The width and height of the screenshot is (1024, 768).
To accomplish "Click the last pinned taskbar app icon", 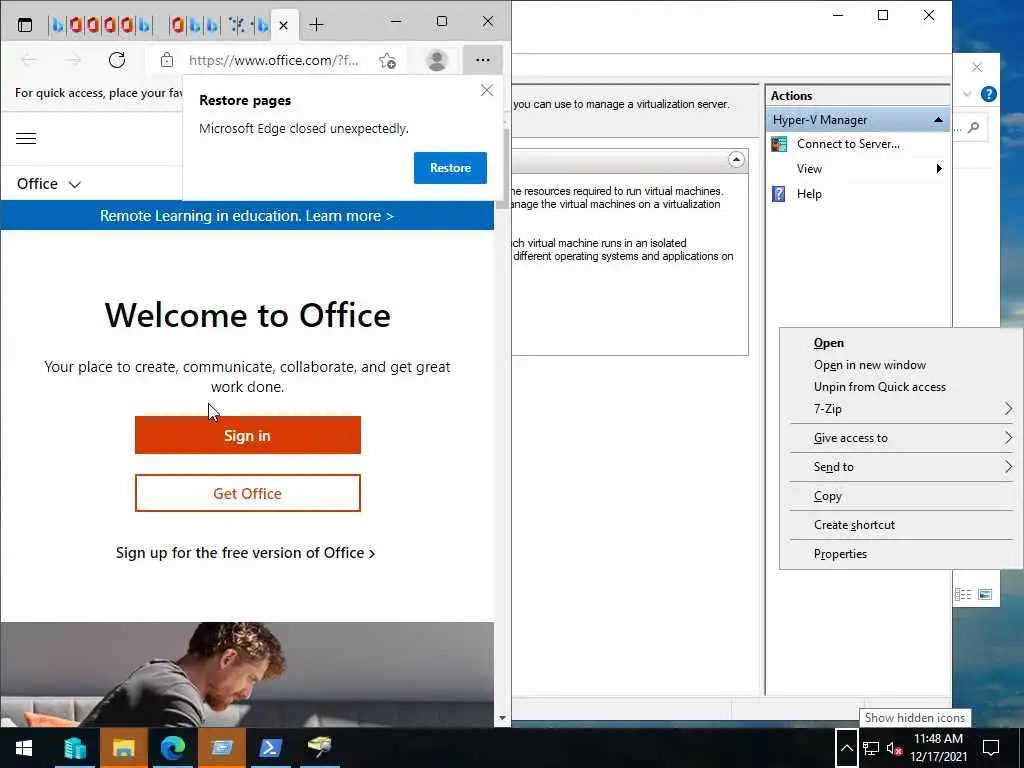I will (x=320, y=748).
